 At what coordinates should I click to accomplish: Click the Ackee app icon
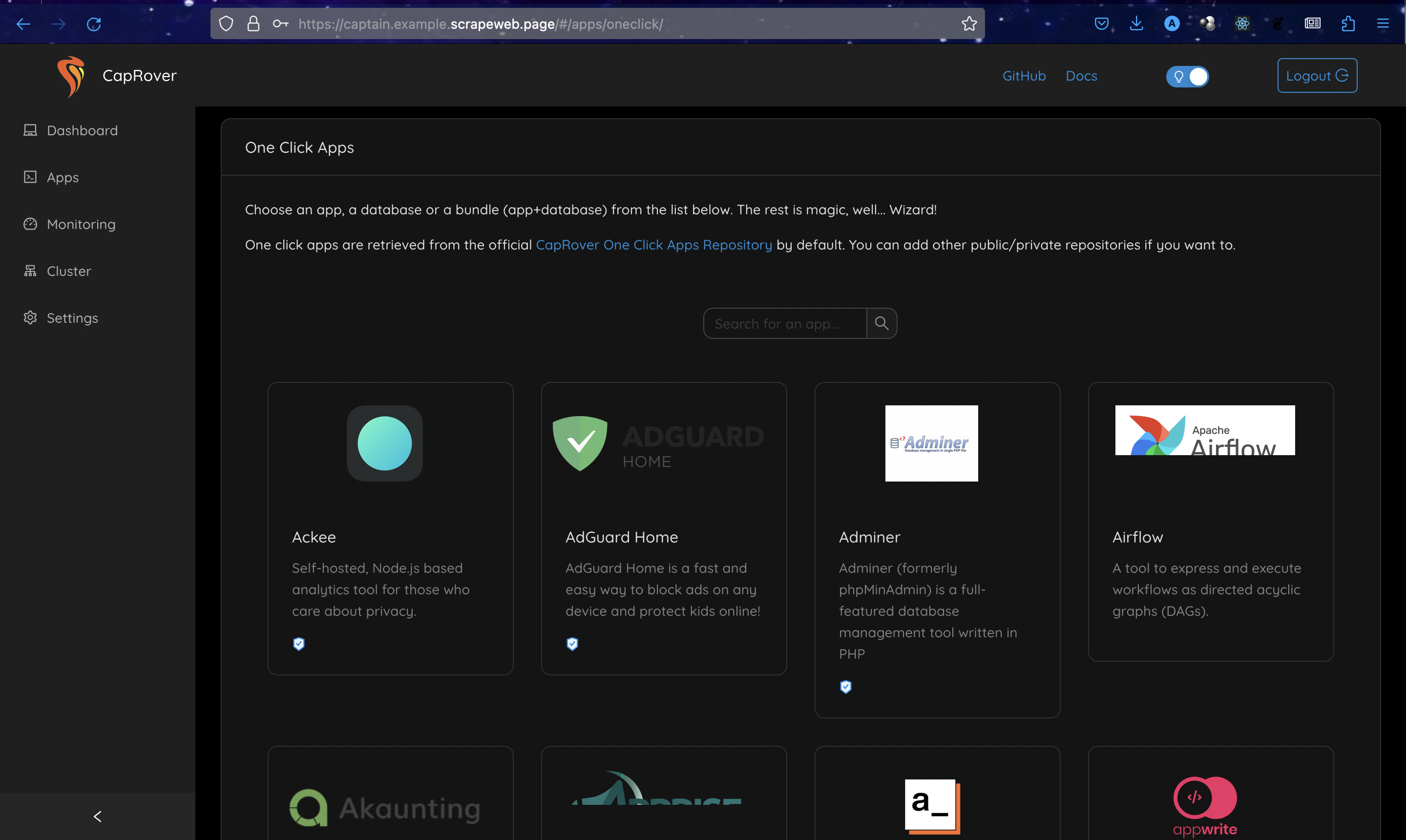384,443
